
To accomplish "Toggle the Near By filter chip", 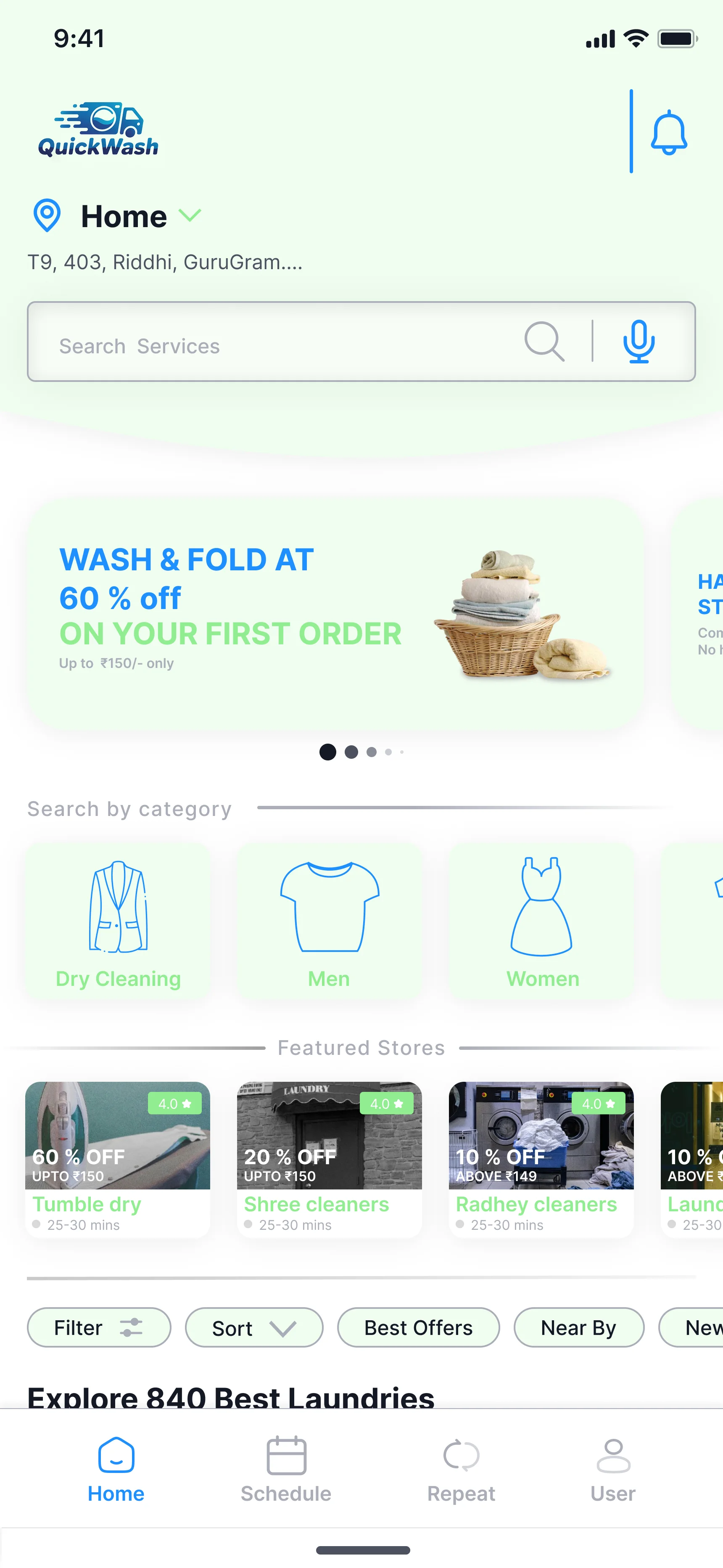I will pos(579,1327).
